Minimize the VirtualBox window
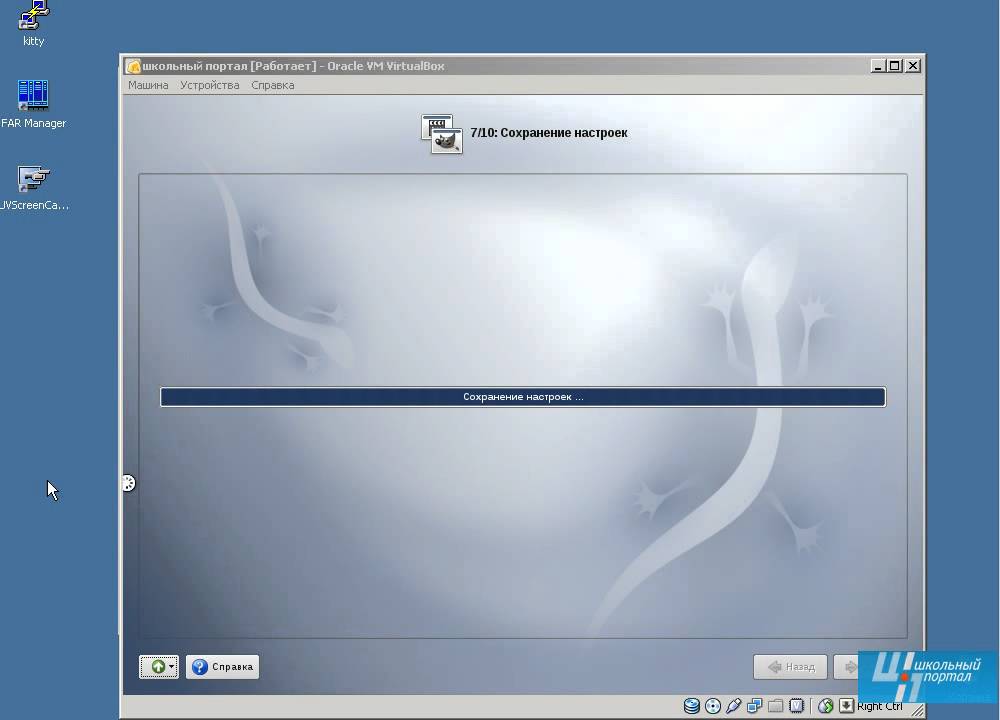The height and width of the screenshot is (720, 1000). point(878,66)
